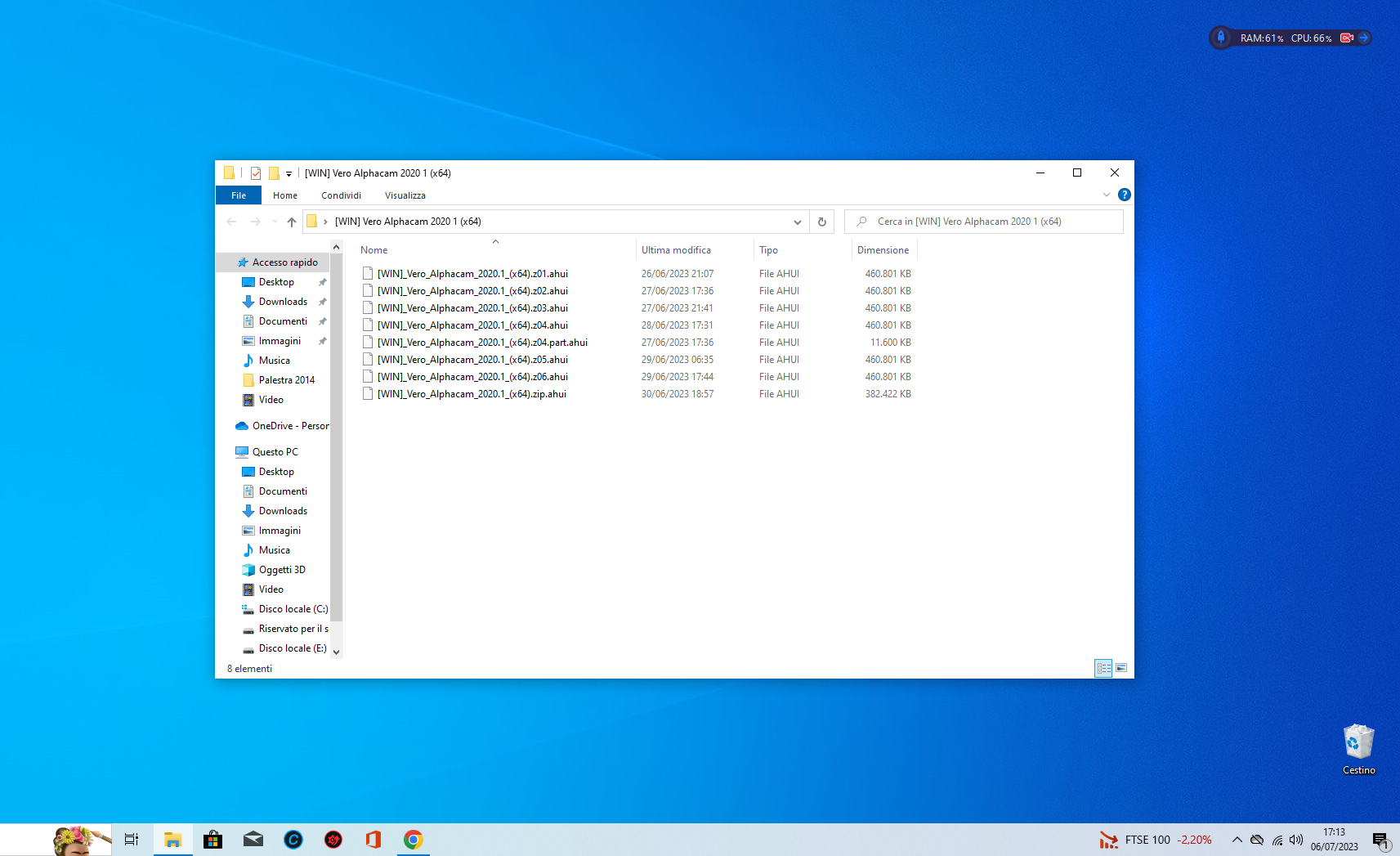Select Accesso rapido in navigation pane
The image size is (1400, 856).
click(278, 262)
